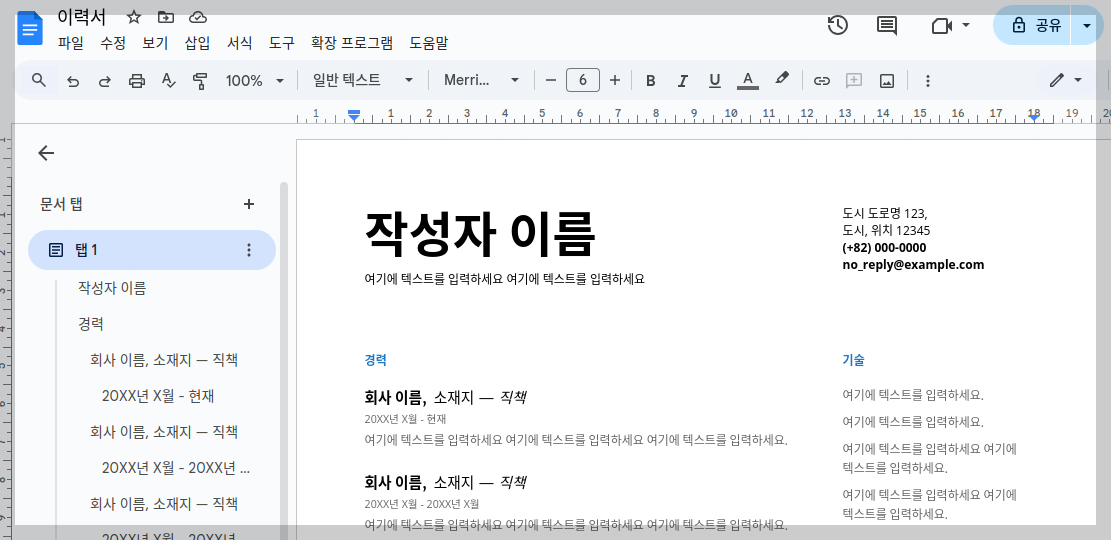The image size is (1111, 540).
Task: Open the share options dropdown arrow
Action: point(1088,26)
